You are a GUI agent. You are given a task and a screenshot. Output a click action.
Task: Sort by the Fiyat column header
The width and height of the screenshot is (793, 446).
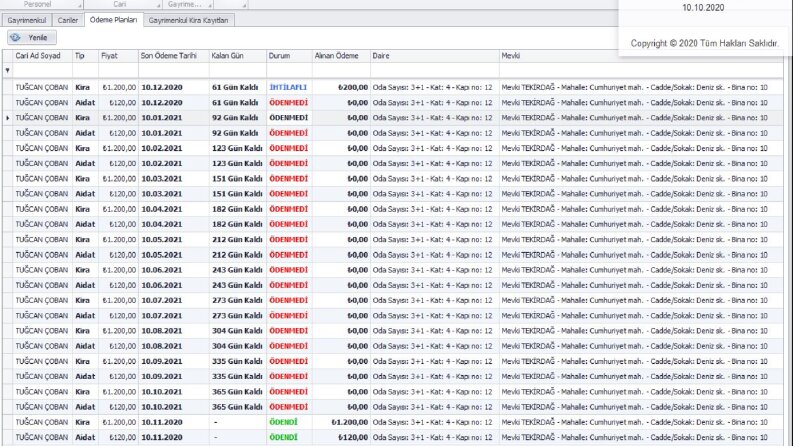pos(118,56)
